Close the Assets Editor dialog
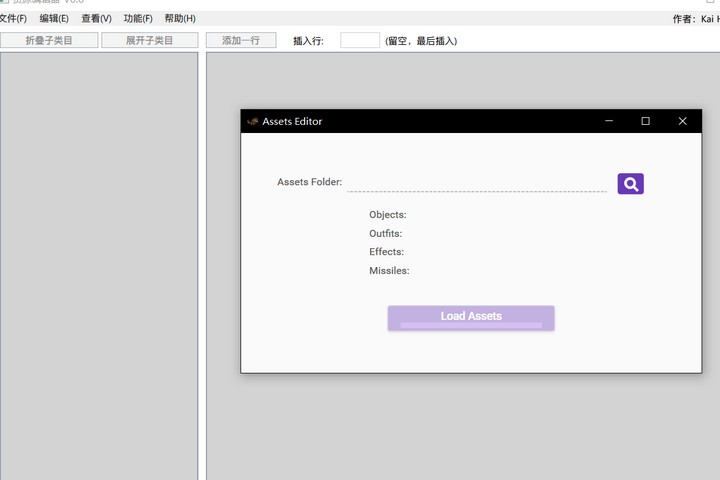 point(682,121)
